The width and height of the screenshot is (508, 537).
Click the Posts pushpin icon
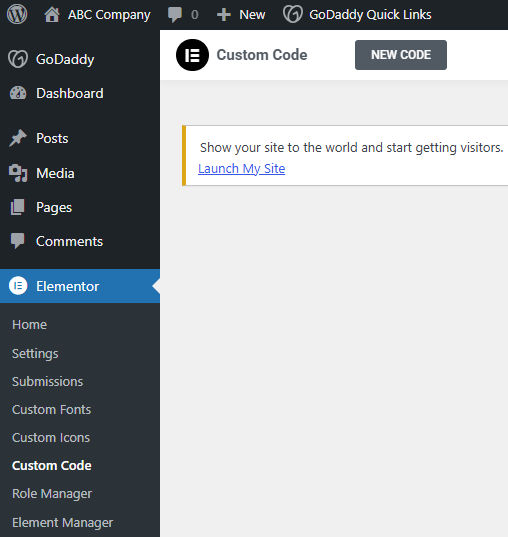pyautogui.click(x=17, y=138)
